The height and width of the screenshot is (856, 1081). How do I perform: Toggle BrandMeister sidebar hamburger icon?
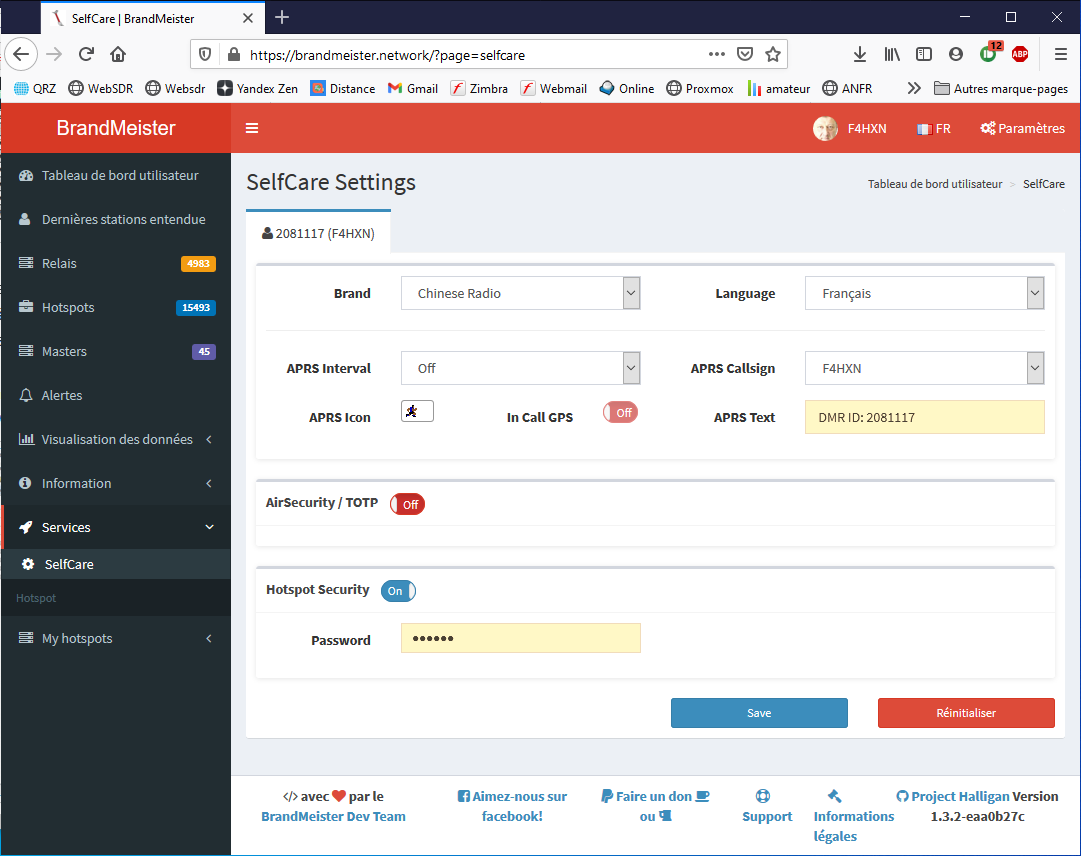252,128
